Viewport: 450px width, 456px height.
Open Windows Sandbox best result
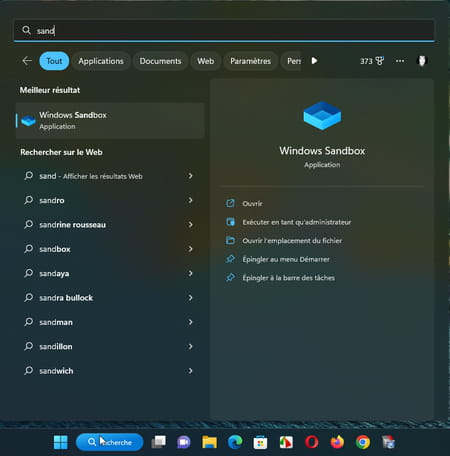(110, 120)
